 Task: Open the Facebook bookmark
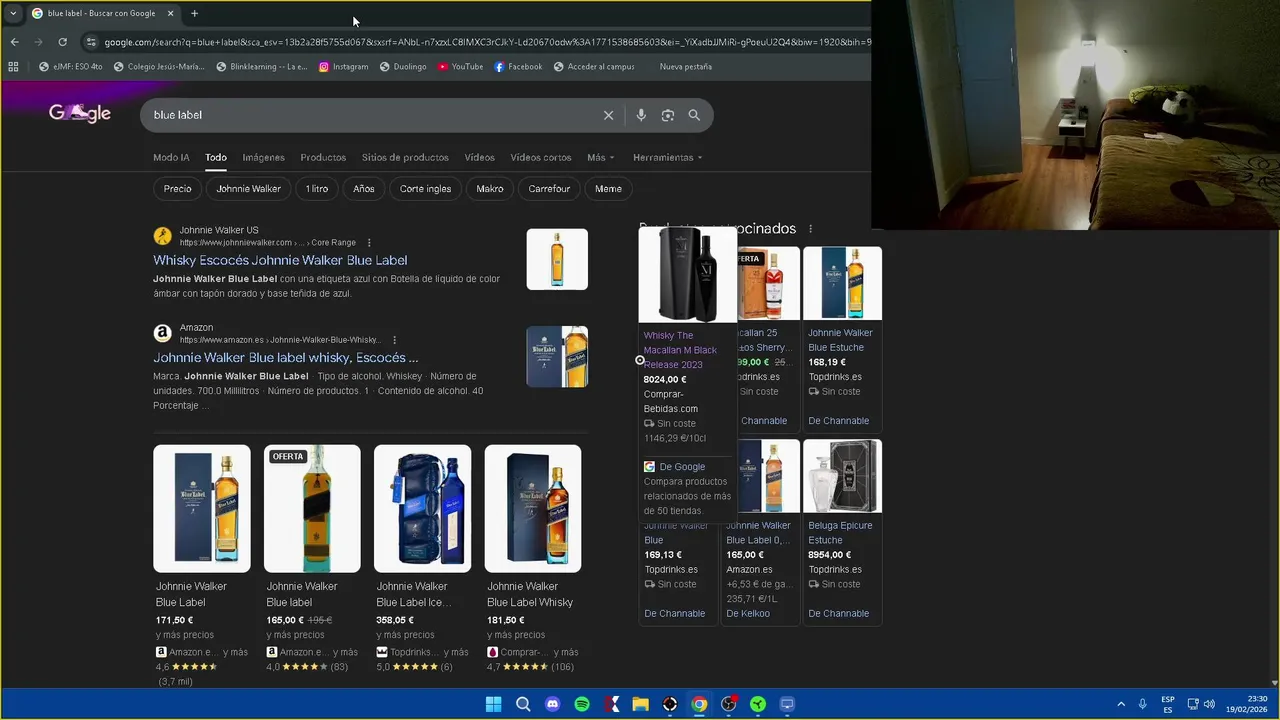tap(518, 67)
